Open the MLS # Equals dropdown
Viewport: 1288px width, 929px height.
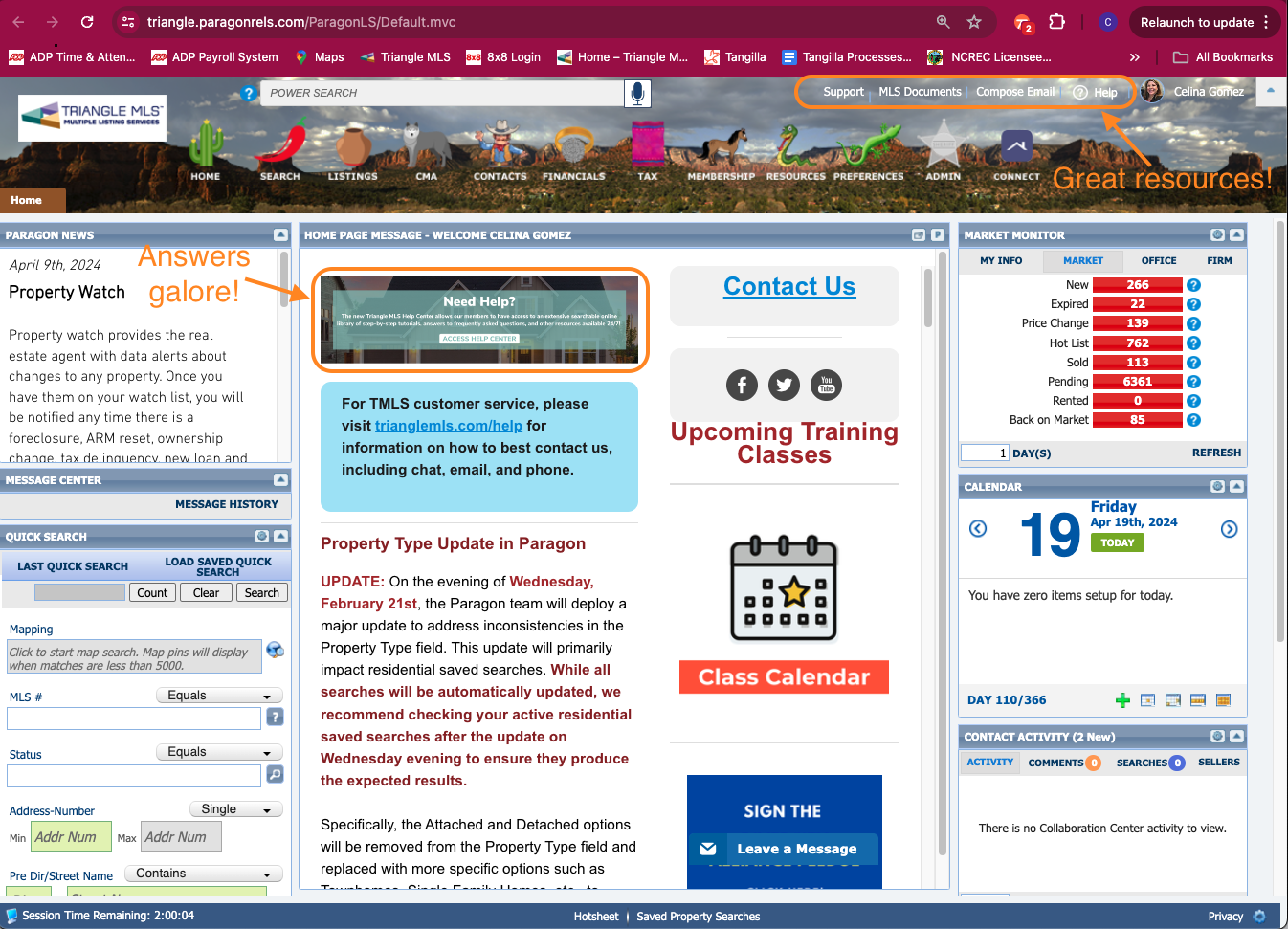[219, 696]
